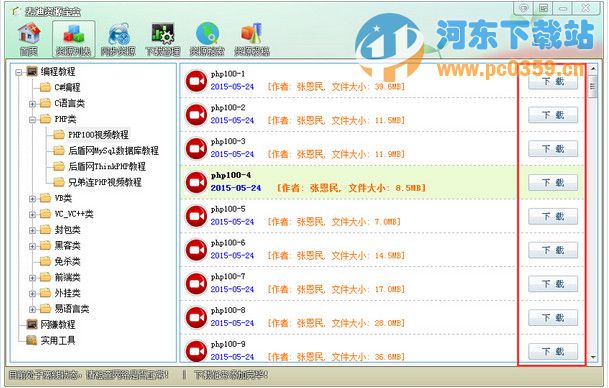Screen dimensions: 609x388
Task: Download the php100-1 video
Action: [x=553, y=82]
